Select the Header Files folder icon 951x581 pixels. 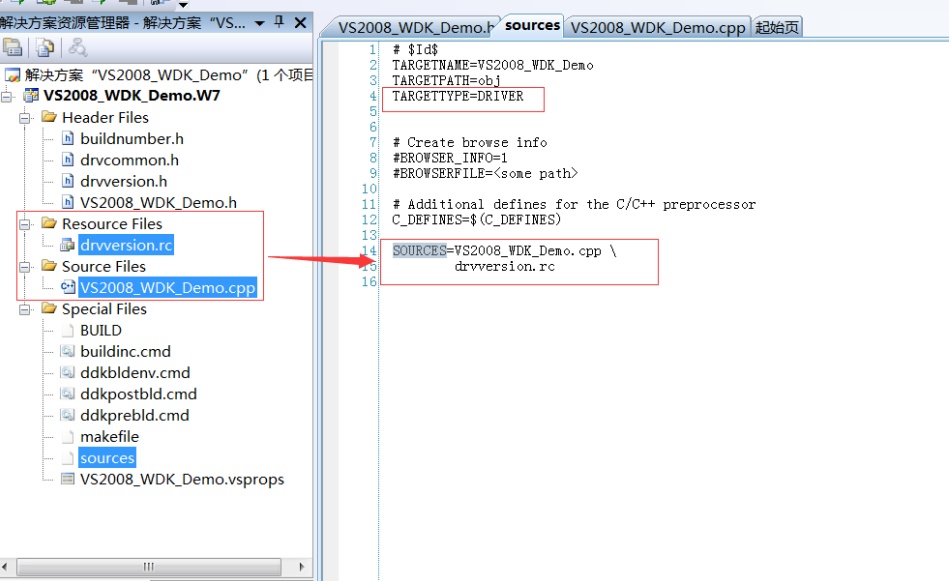click(x=49, y=116)
